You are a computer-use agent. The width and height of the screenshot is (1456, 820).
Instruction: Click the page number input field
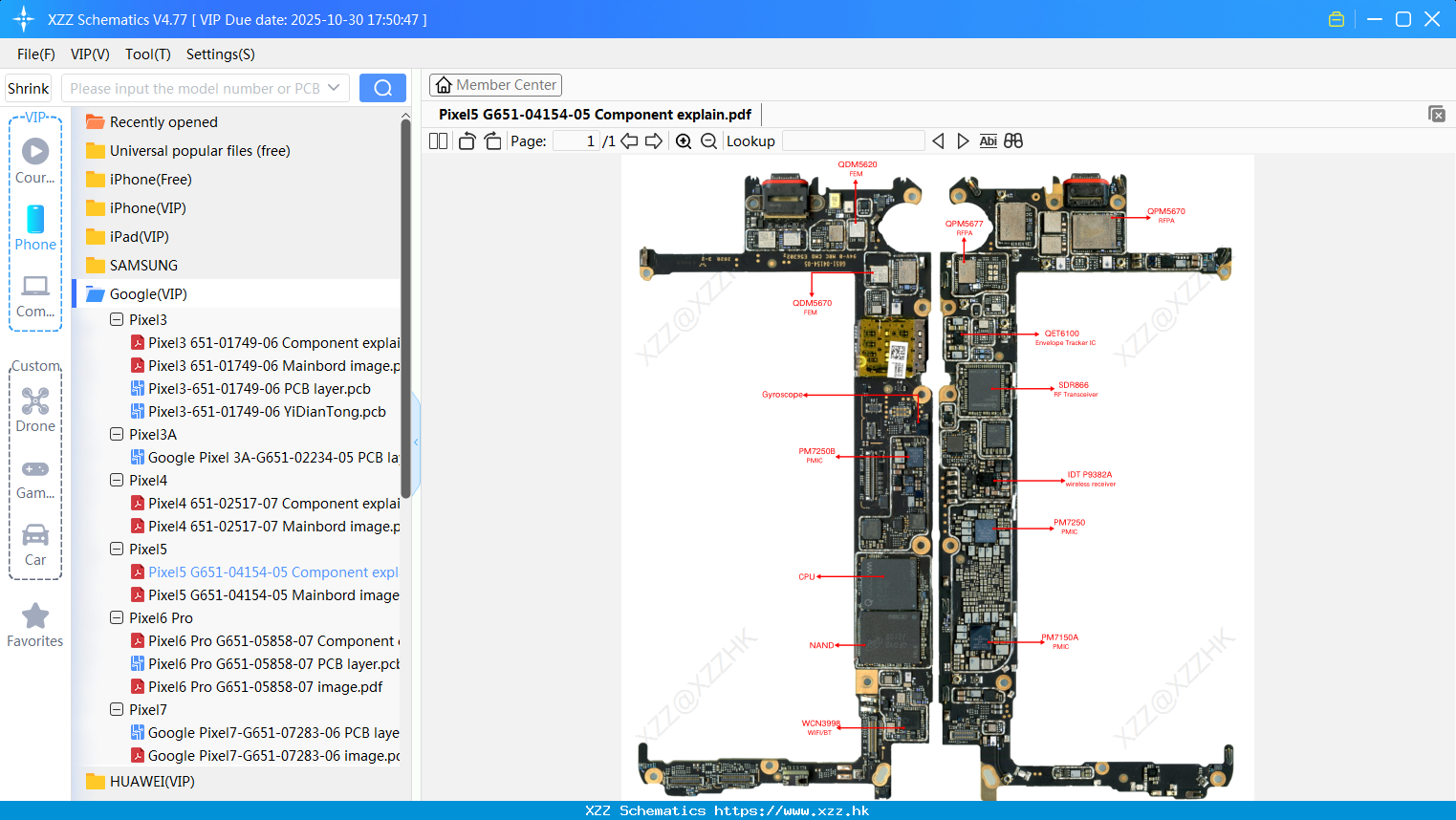tap(576, 140)
